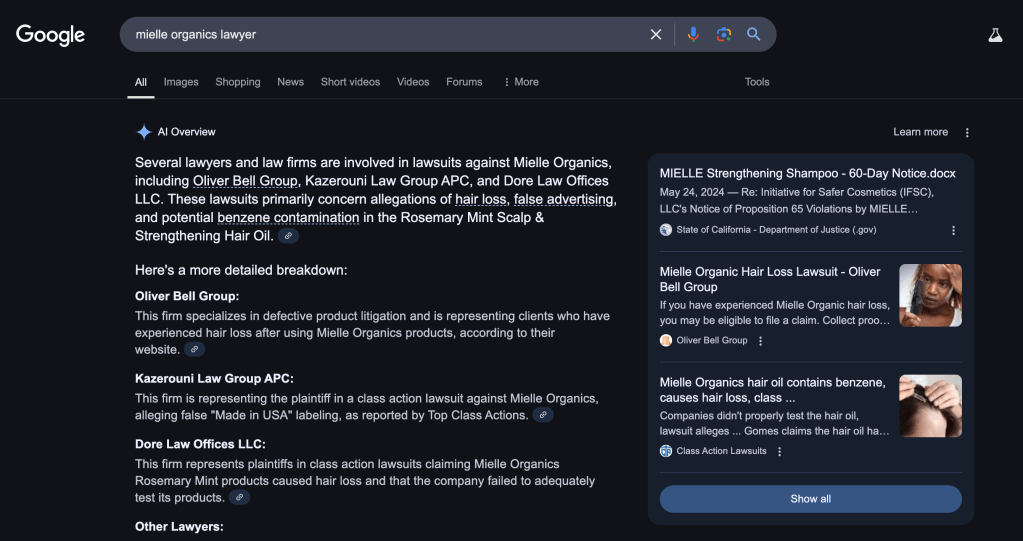This screenshot has width=1023, height=541.
Task: Open AI Overview three-dot options menu
Action: coord(967,133)
